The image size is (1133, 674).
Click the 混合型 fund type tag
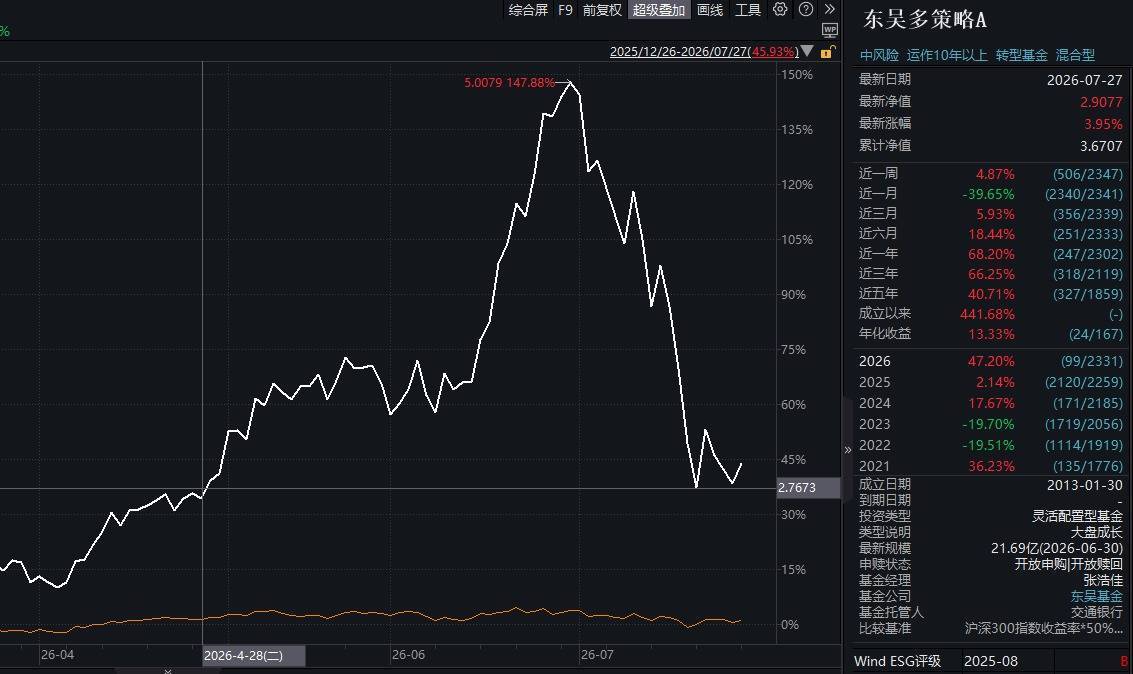pos(1075,55)
